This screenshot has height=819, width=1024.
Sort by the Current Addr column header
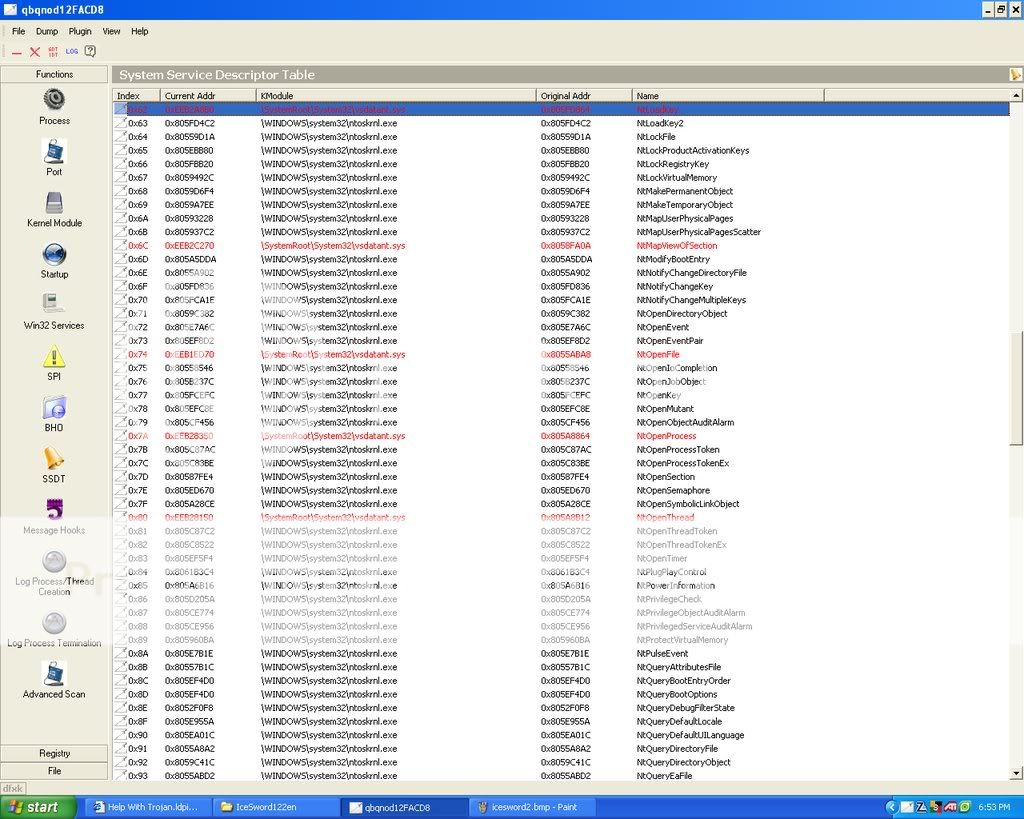(207, 95)
